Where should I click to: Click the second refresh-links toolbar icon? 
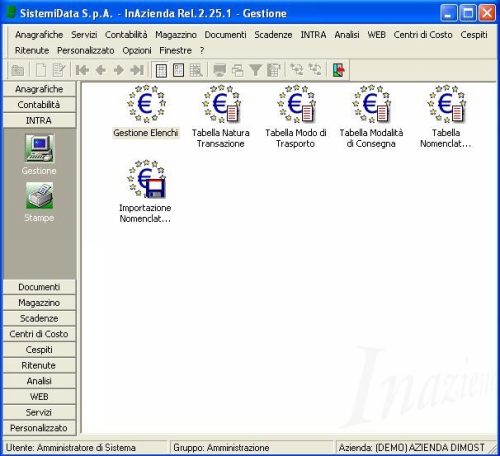click(315, 69)
